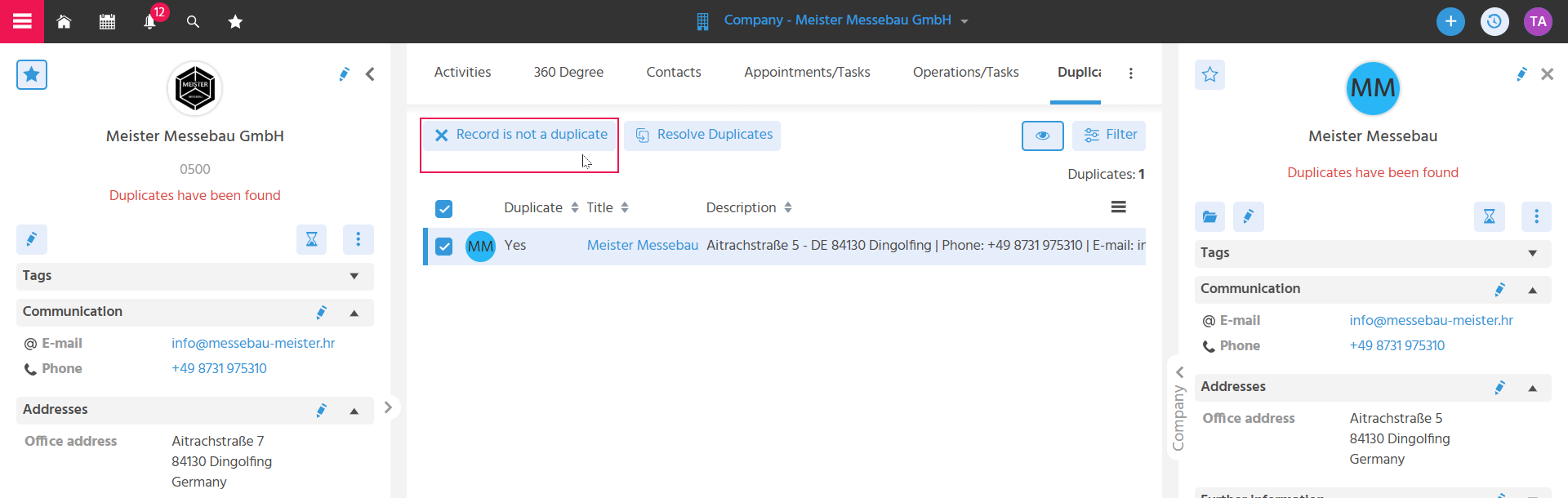1568x498 pixels.
Task: Open the history clock icon
Action: (x=1494, y=21)
